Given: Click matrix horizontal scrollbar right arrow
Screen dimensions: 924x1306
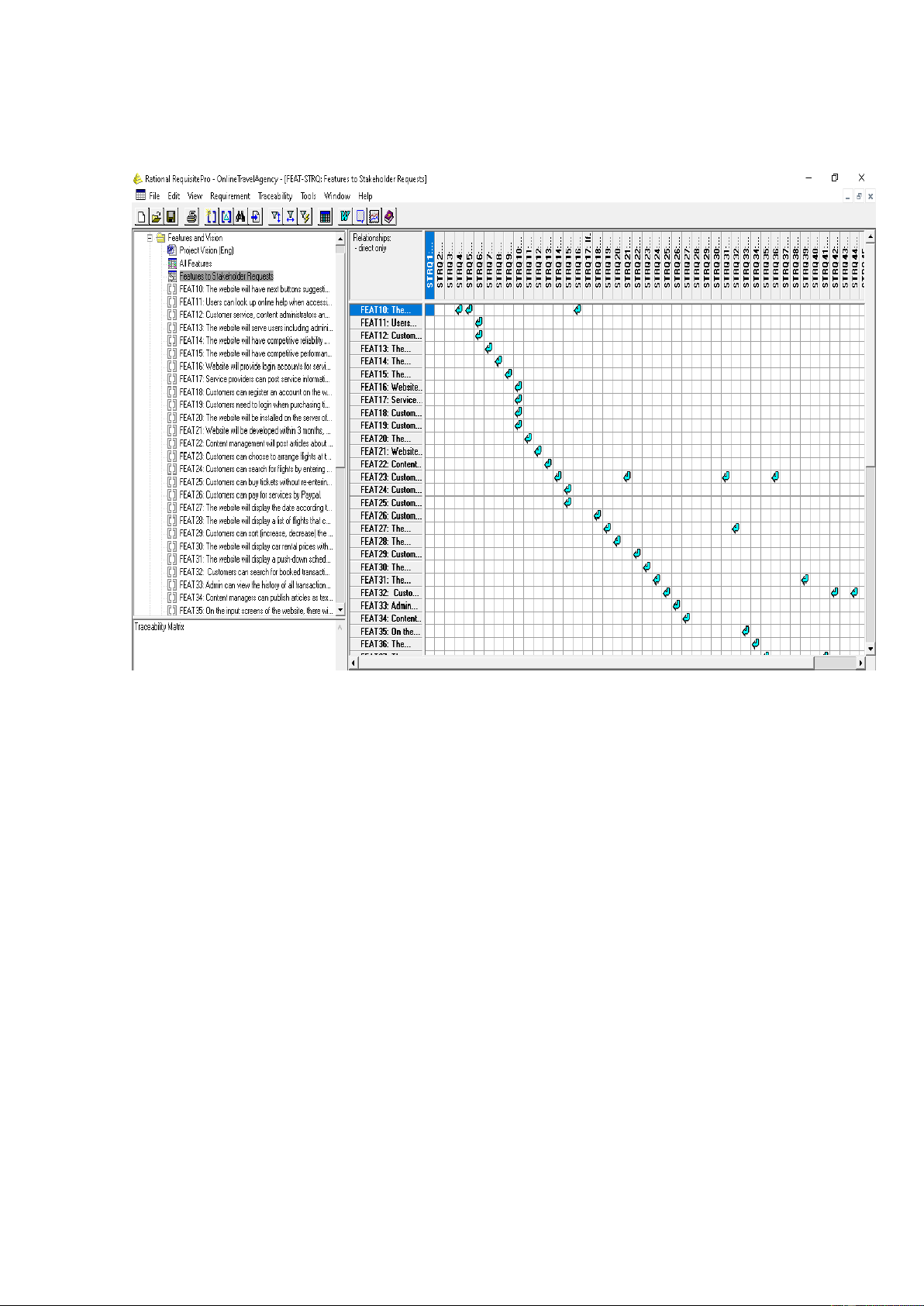Looking at the screenshot, I should tap(860, 663).
